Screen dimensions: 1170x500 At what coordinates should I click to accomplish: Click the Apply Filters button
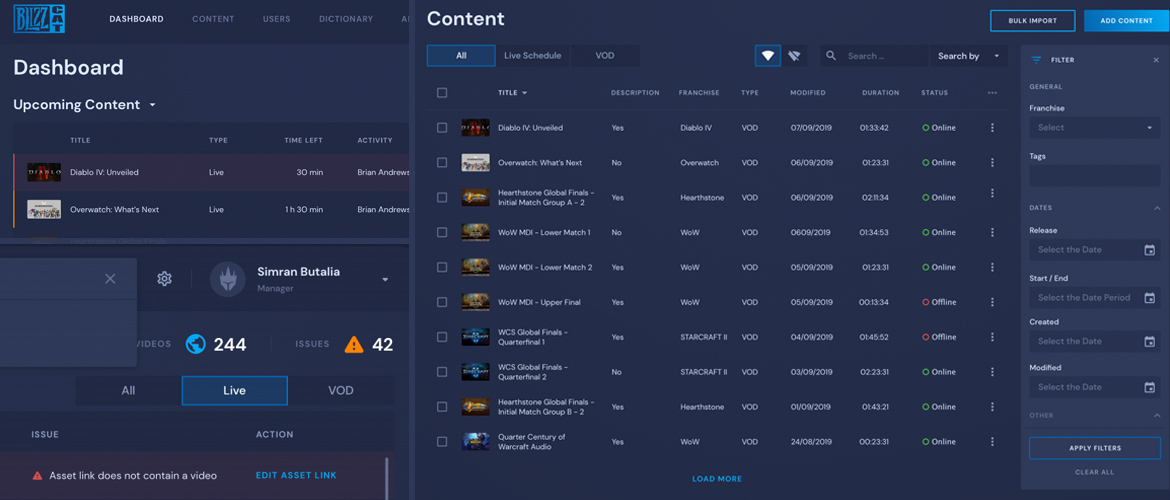point(1095,448)
